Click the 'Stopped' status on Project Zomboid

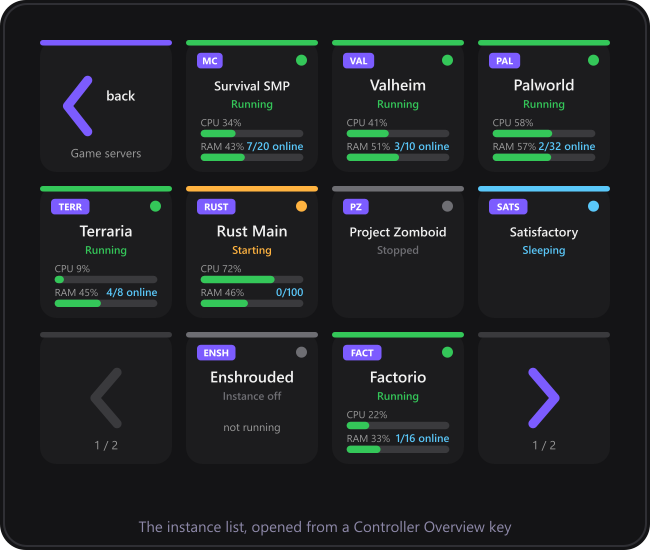(x=398, y=250)
